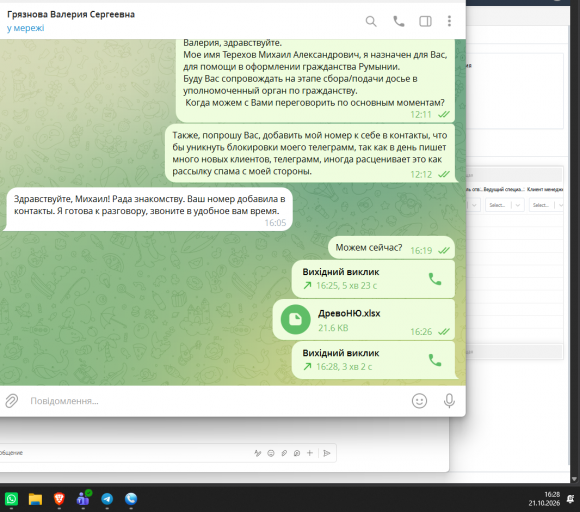Toggle the right side panel icon

click(x=425, y=21)
